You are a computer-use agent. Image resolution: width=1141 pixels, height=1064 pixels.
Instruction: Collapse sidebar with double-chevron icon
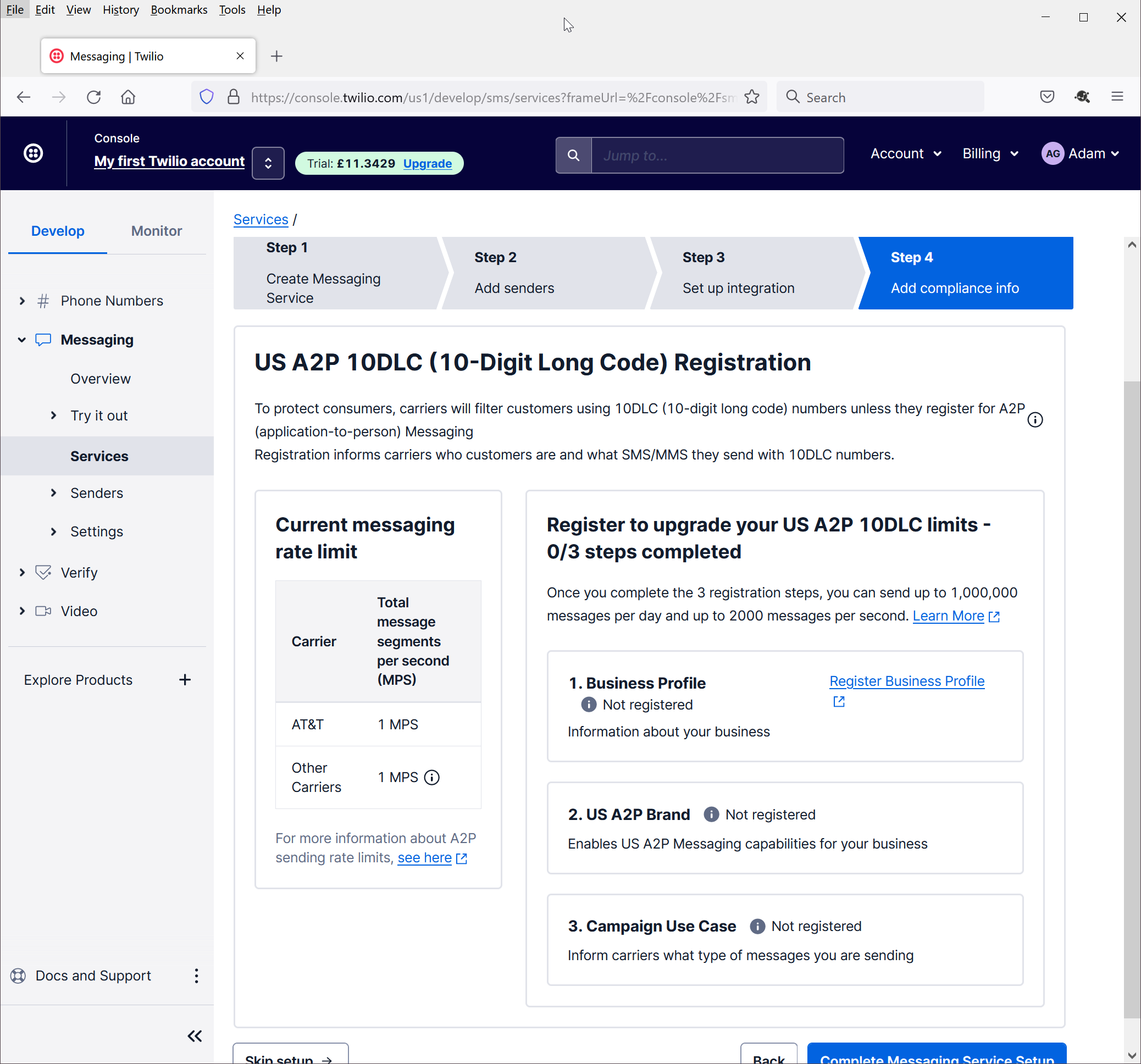195,1036
